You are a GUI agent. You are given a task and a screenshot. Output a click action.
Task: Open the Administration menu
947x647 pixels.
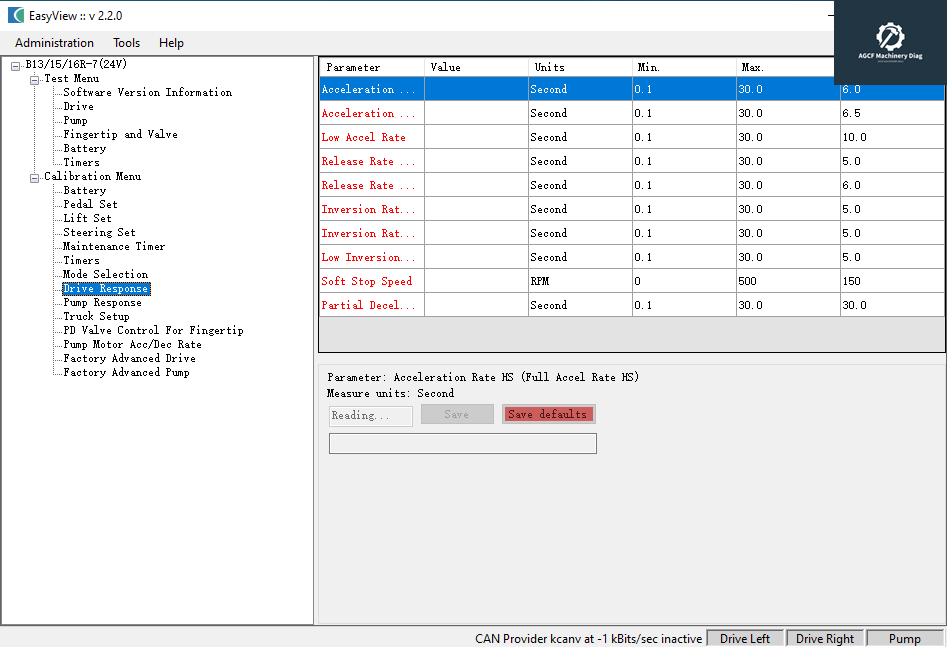[54, 43]
